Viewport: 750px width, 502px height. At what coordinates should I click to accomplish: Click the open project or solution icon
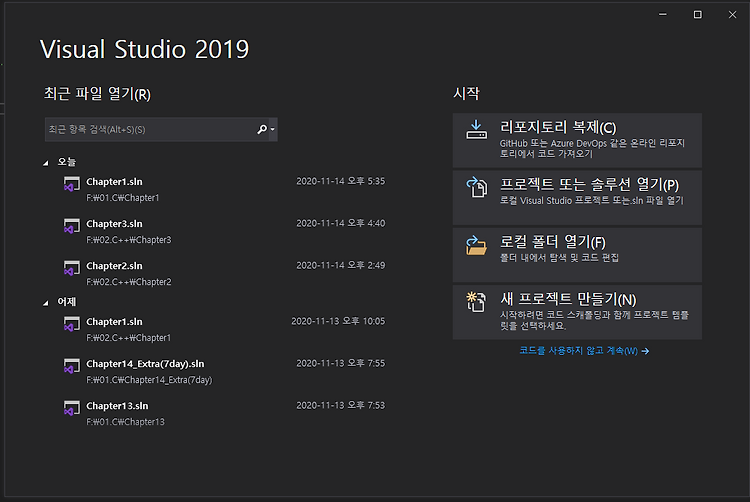click(x=476, y=187)
